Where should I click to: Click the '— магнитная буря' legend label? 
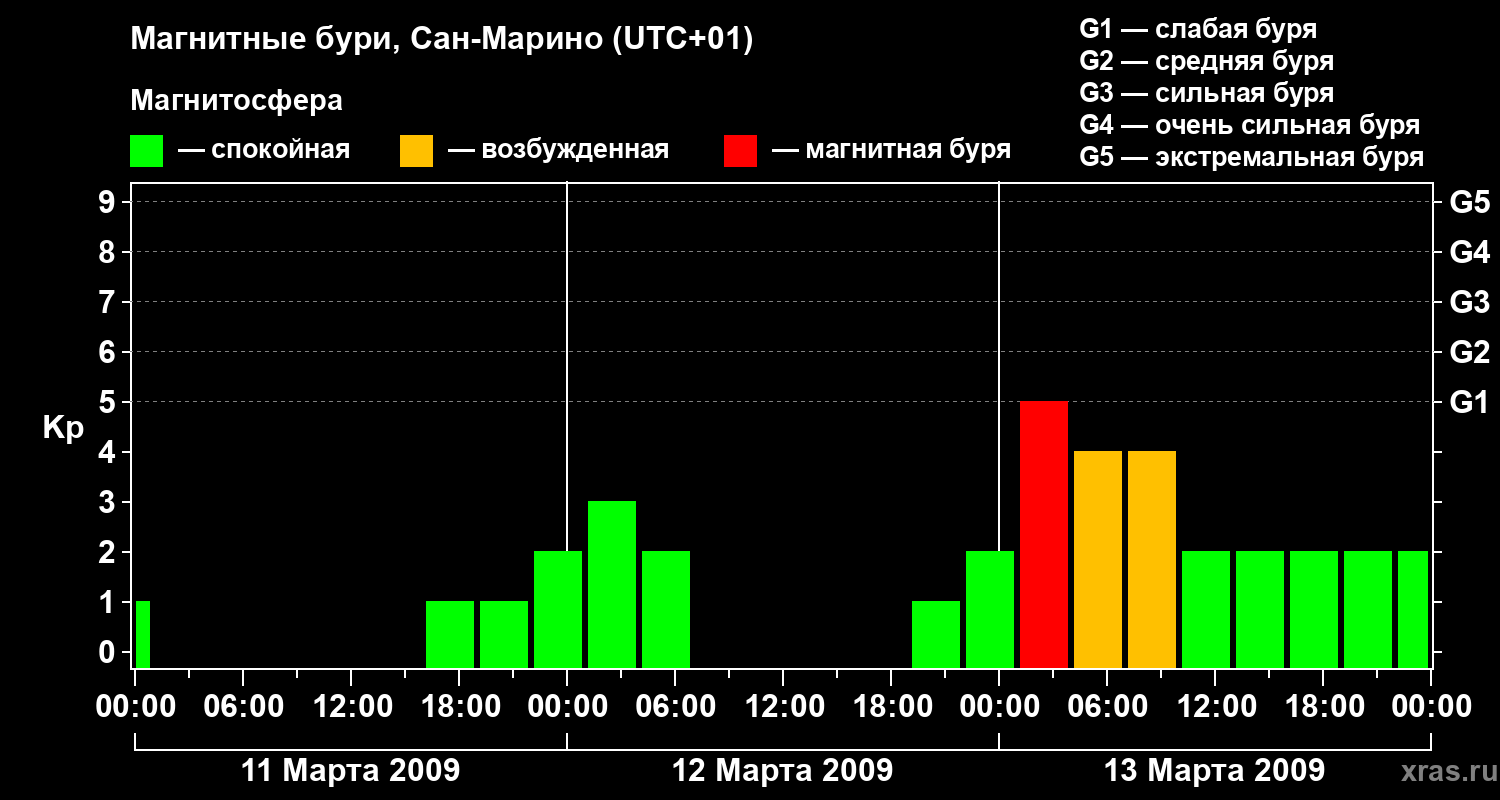click(x=891, y=150)
